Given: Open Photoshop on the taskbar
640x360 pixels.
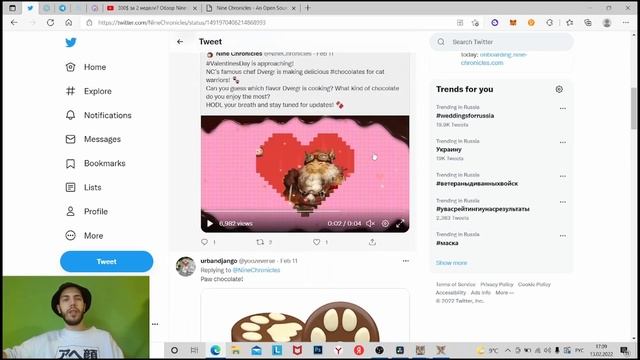Looking at the screenshot, I should coord(318,350).
